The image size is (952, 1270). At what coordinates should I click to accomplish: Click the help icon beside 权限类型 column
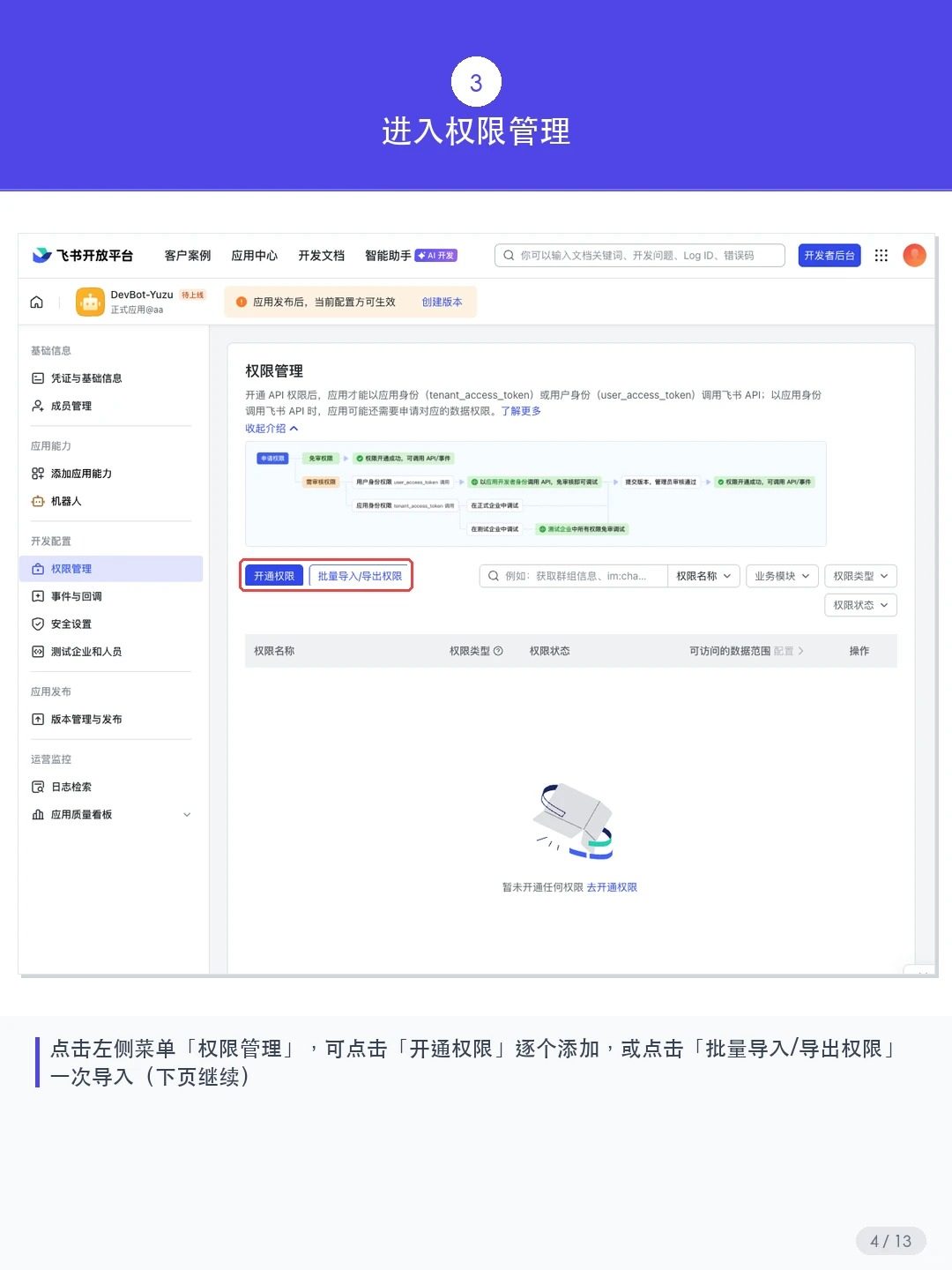pyautogui.click(x=498, y=651)
